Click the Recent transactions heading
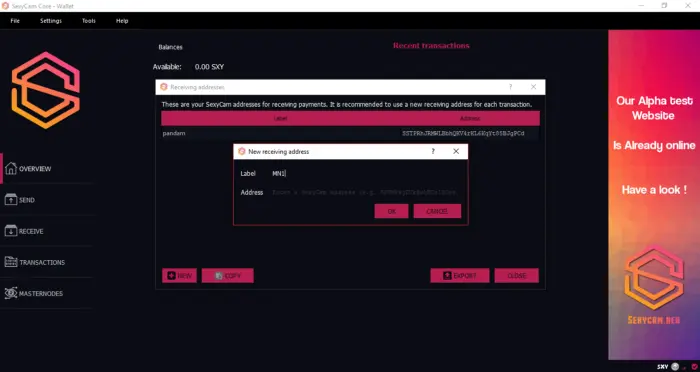The image size is (700, 372). click(x=431, y=46)
